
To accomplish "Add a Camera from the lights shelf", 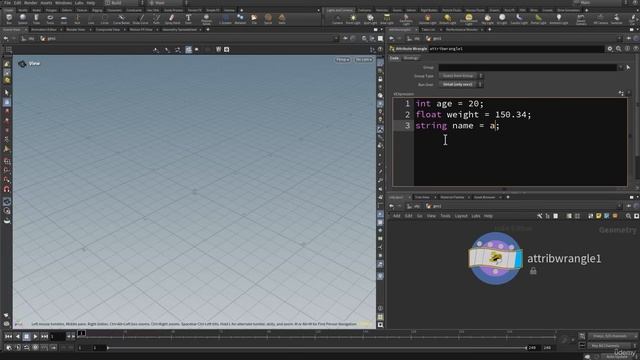I will pyautogui.click(x=337, y=19).
